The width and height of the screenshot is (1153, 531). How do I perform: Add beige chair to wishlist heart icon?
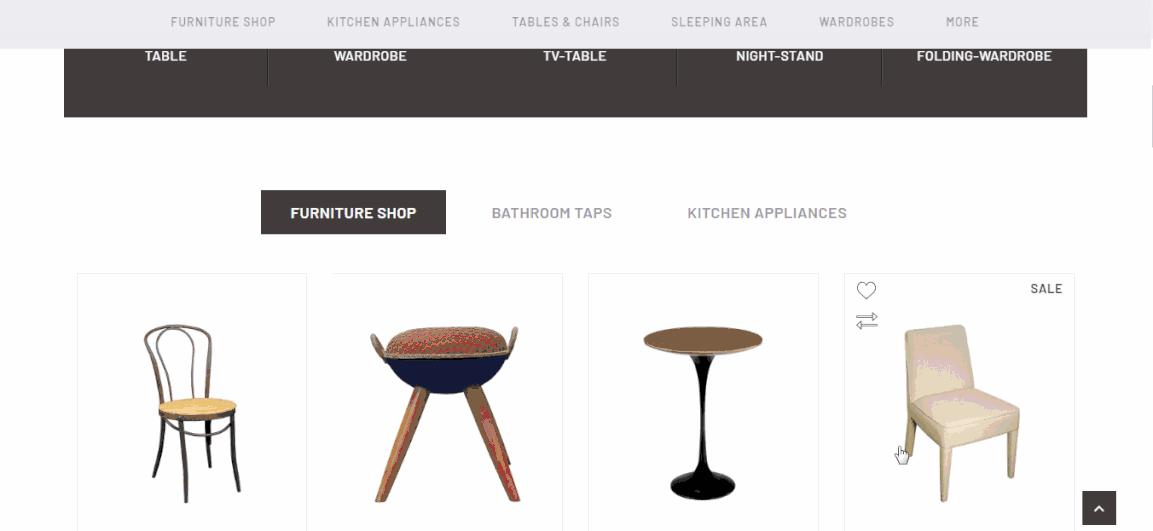point(866,291)
